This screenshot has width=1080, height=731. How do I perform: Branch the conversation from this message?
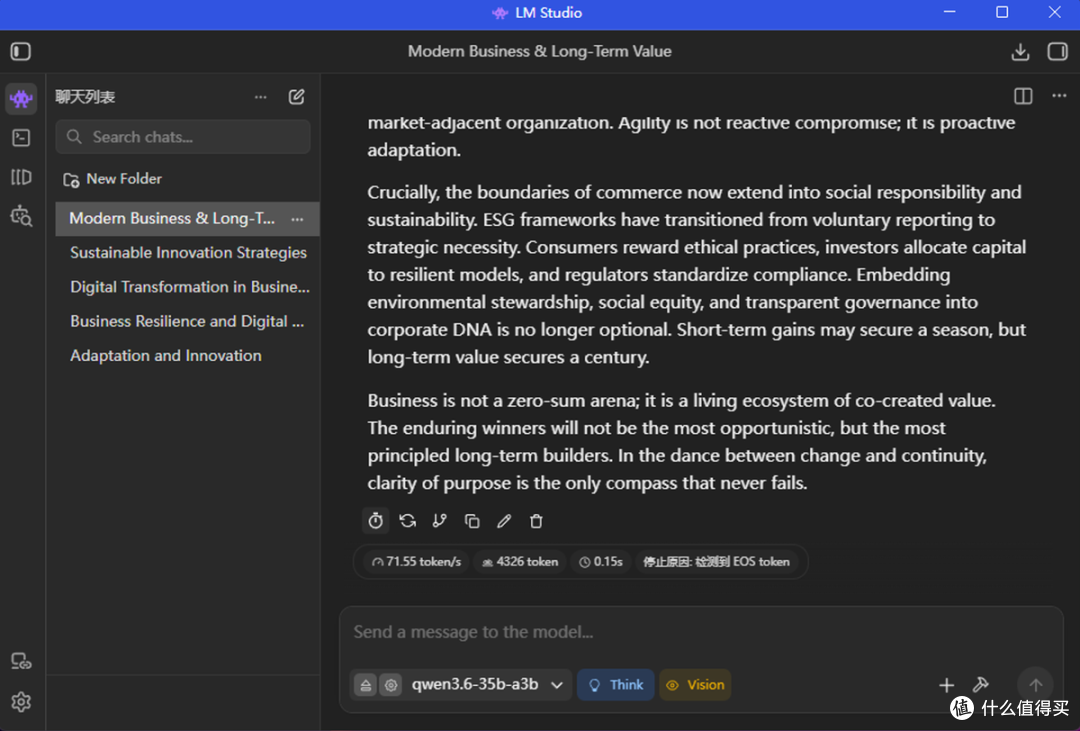pos(439,521)
